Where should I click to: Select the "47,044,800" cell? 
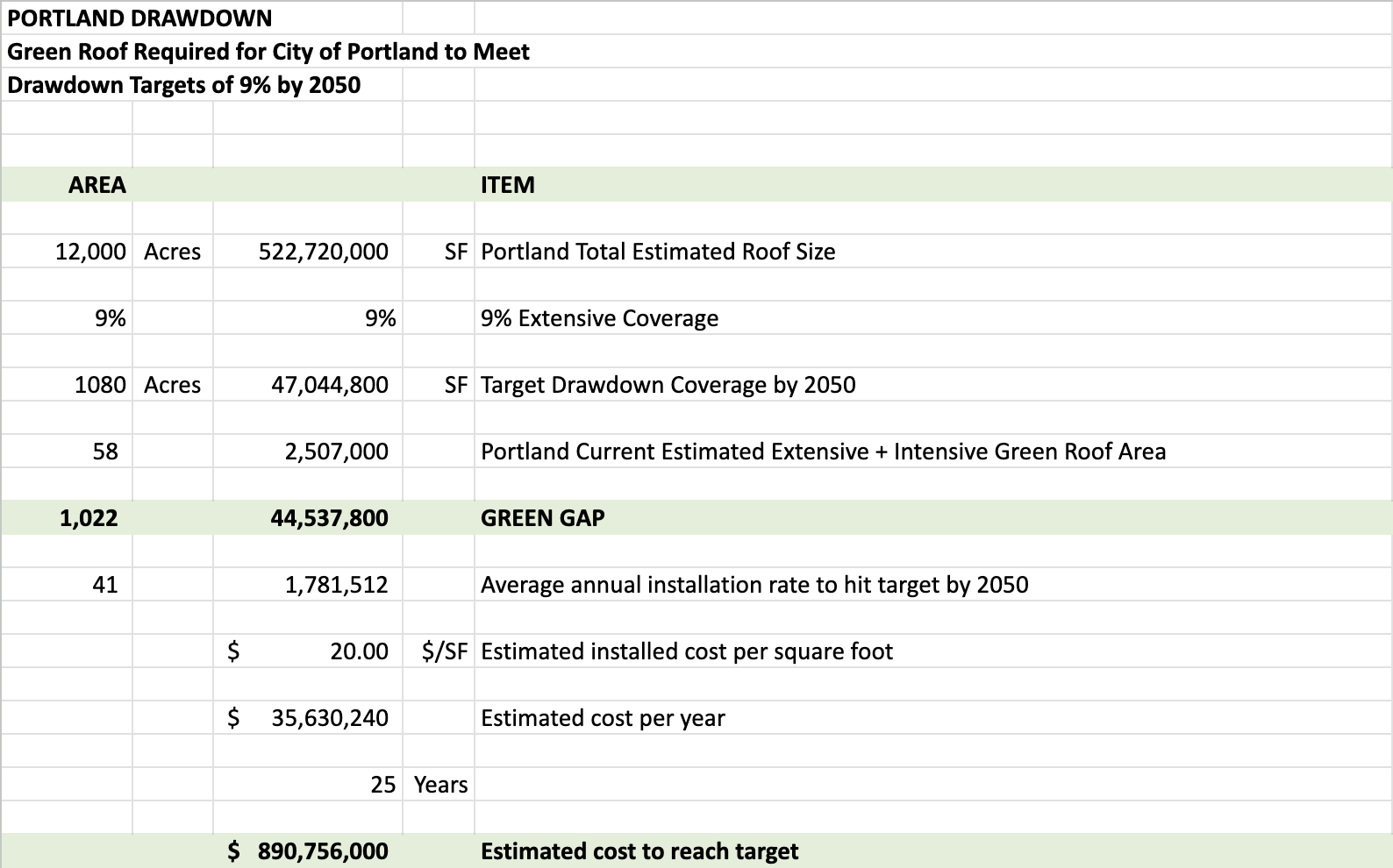(330, 385)
